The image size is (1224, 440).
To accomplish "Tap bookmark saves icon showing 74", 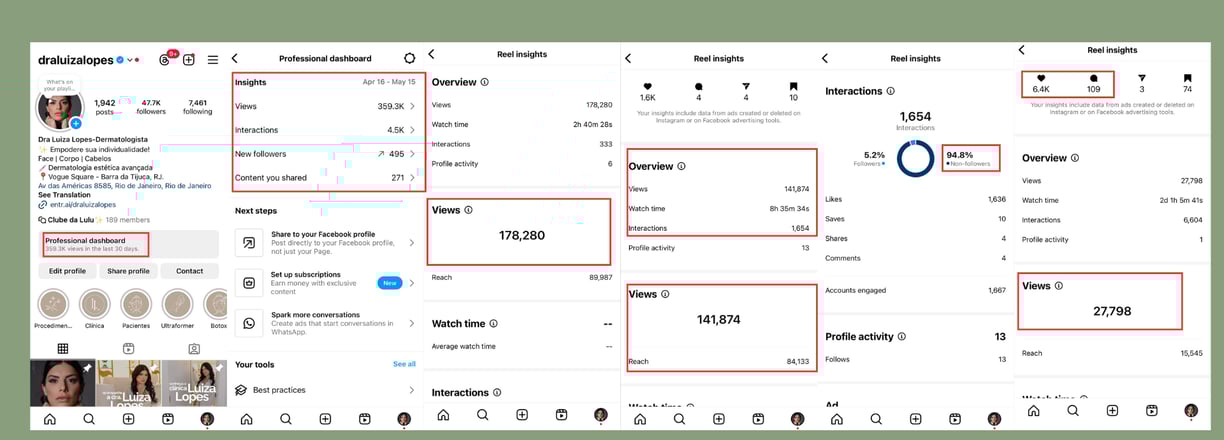I will click(1187, 77).
